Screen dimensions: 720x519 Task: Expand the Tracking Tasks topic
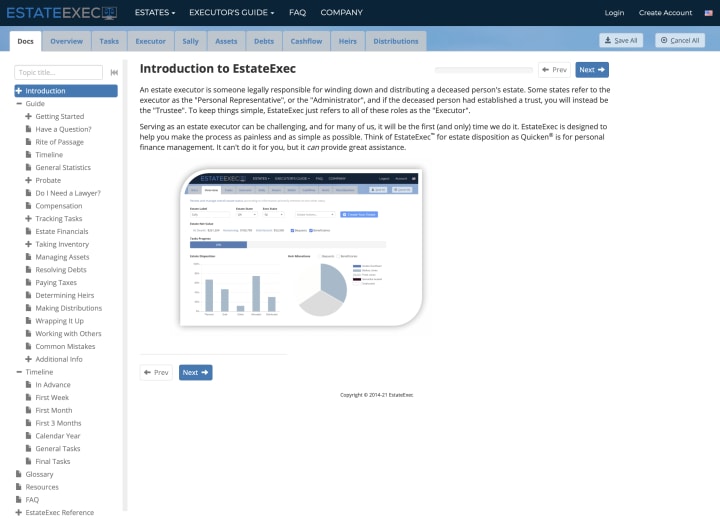click(x=28, y=219)
